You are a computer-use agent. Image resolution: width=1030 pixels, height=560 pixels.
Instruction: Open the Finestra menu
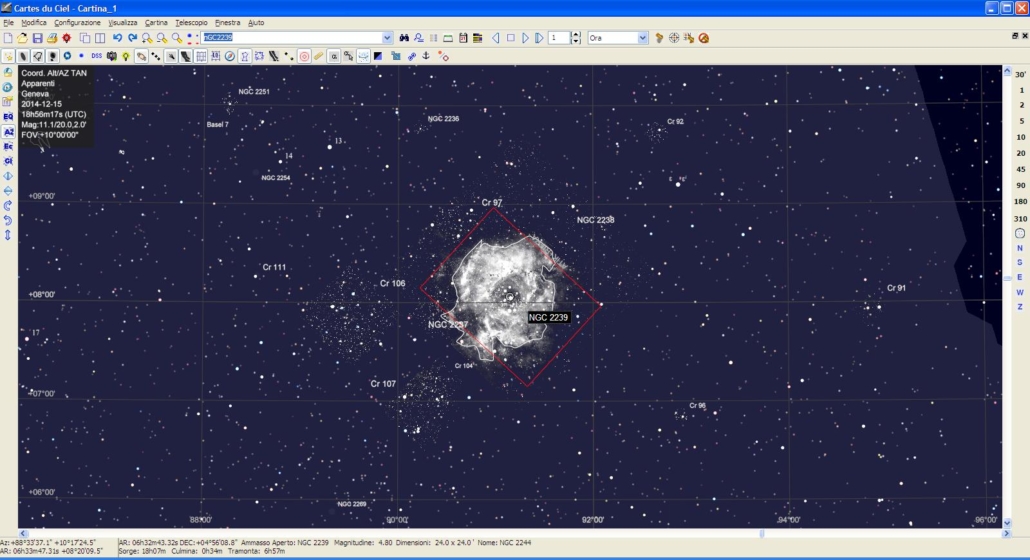coord(228,22)
